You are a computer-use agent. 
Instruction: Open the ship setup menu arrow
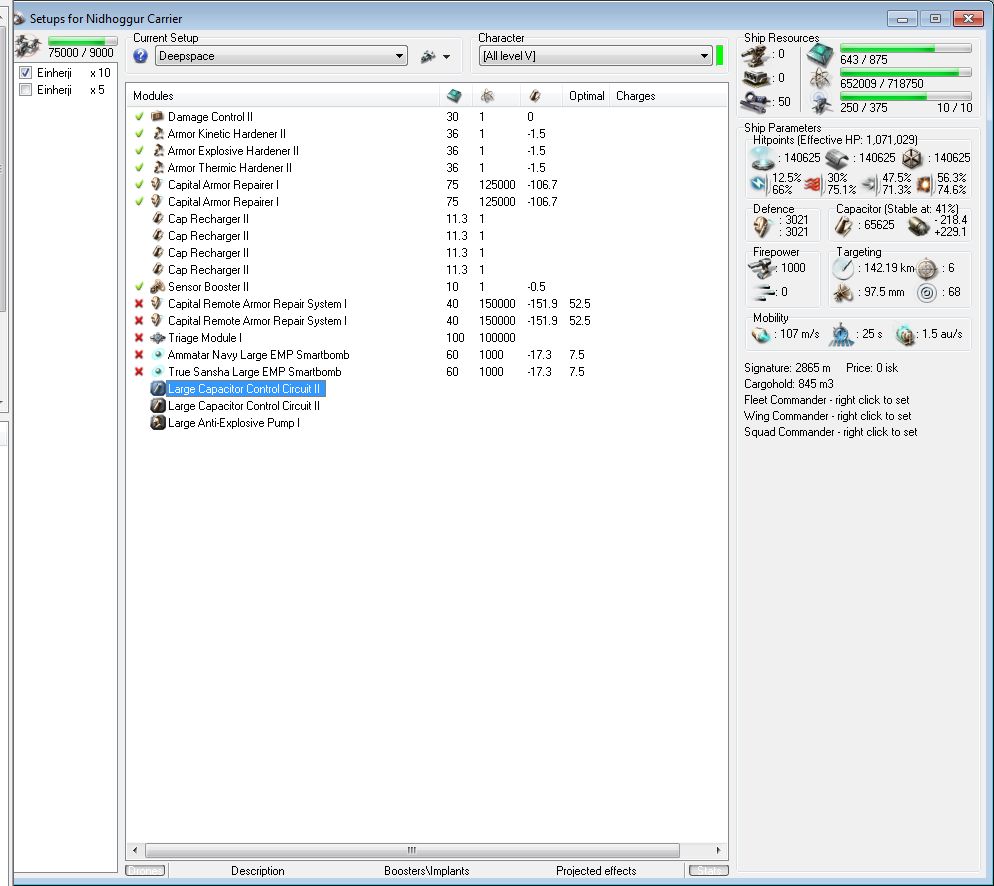(445, 57)
